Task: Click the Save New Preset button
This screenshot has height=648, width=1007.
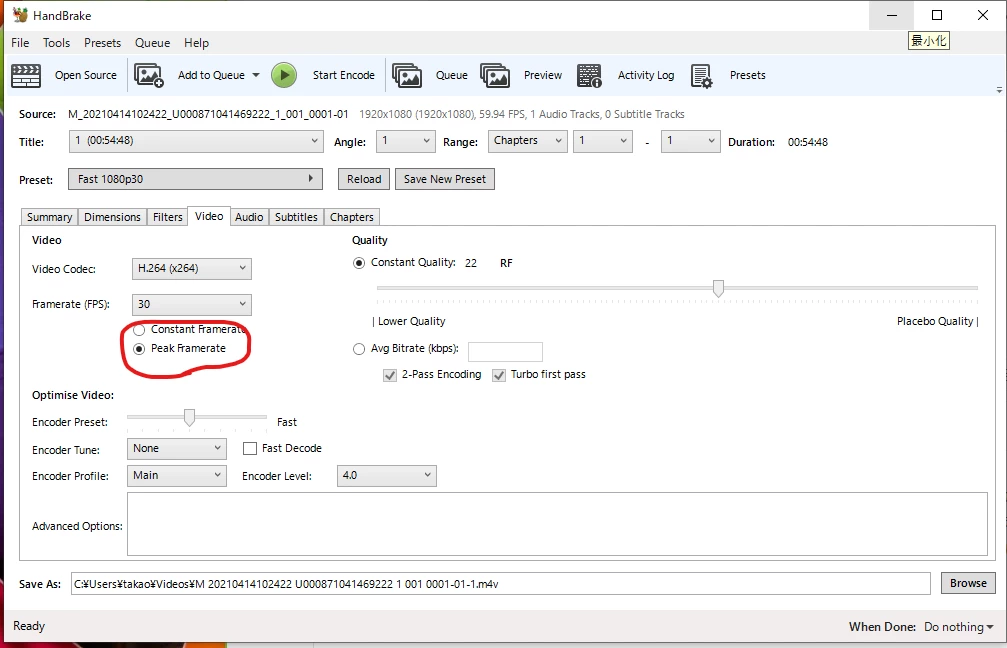Action: 444,179
